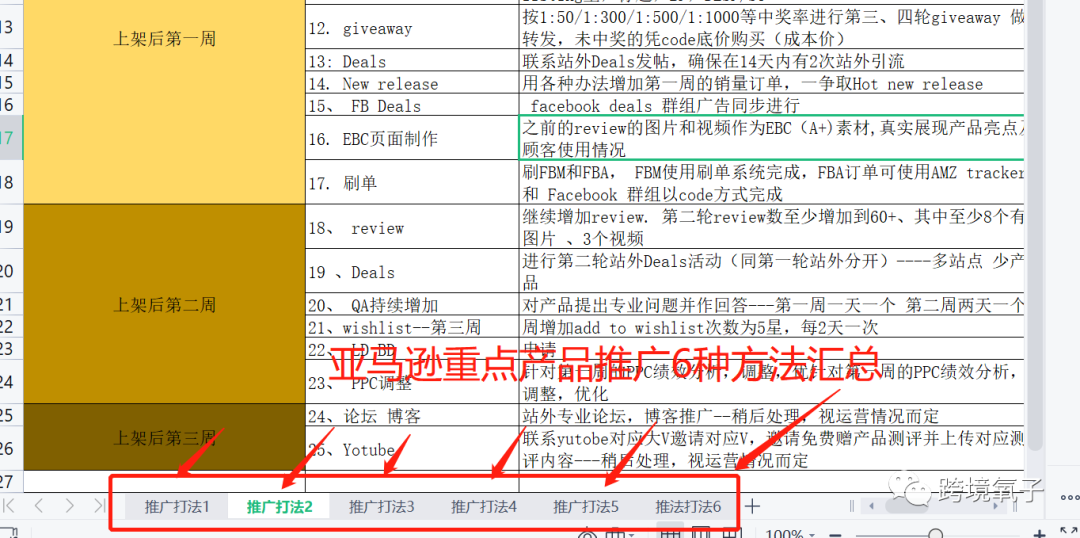Go to the next sheet tab
1080x538 pixels.
point(70,506)
